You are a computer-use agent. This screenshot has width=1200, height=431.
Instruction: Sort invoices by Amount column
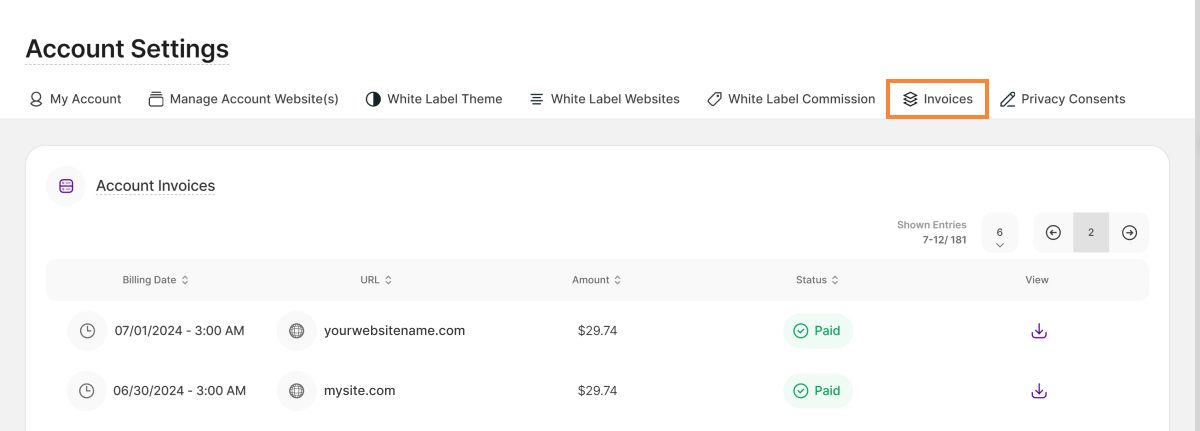pyautogui.click(x=596, y=280)
